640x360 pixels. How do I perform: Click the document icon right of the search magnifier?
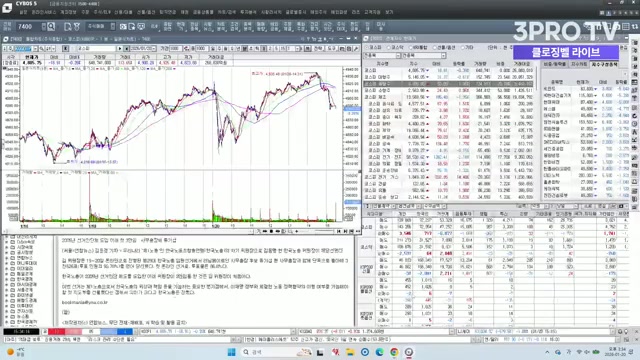click(x=68, y=27)
